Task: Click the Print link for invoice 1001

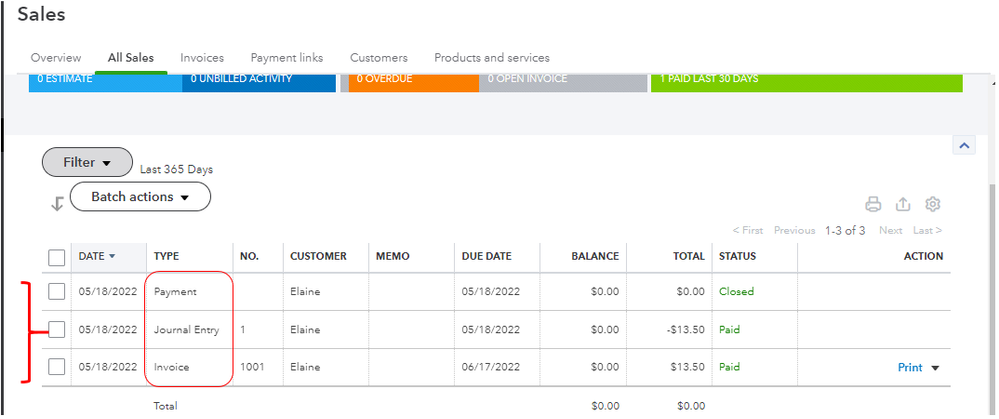Action: click(x=910, y=367)
